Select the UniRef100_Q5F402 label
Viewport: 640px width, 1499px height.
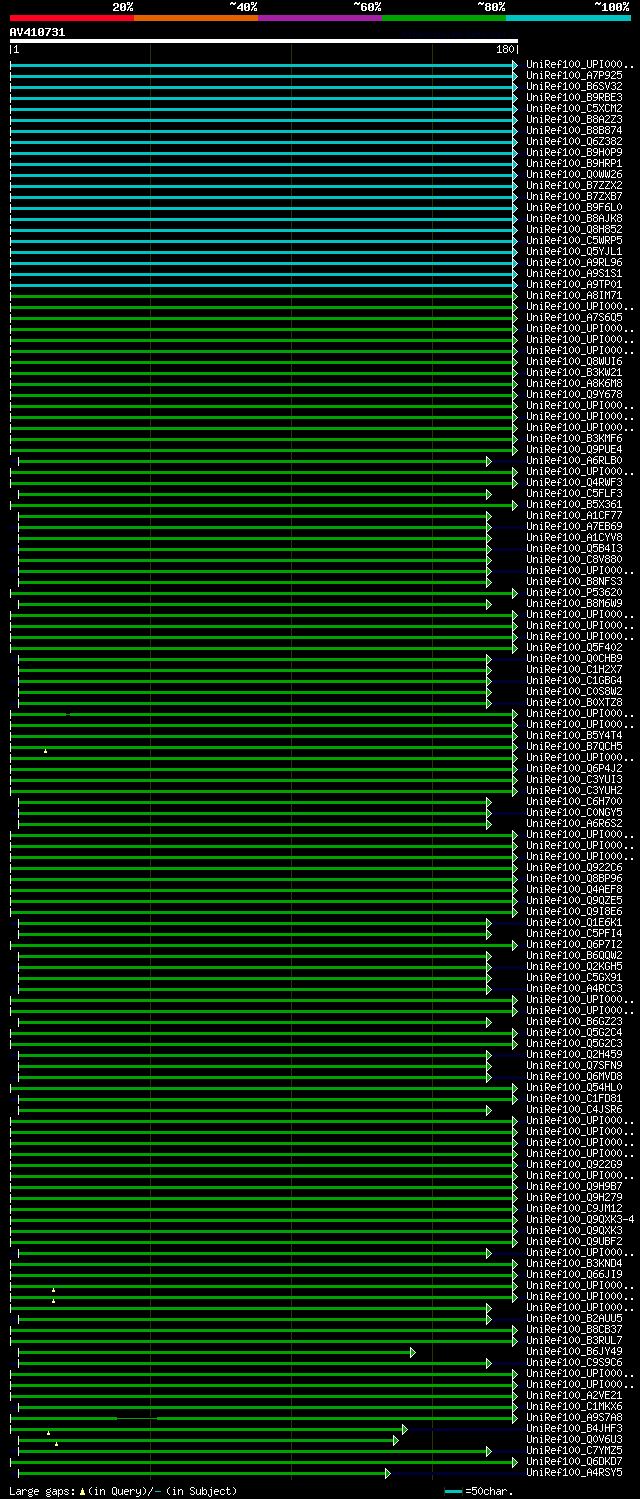pos(574,647)
